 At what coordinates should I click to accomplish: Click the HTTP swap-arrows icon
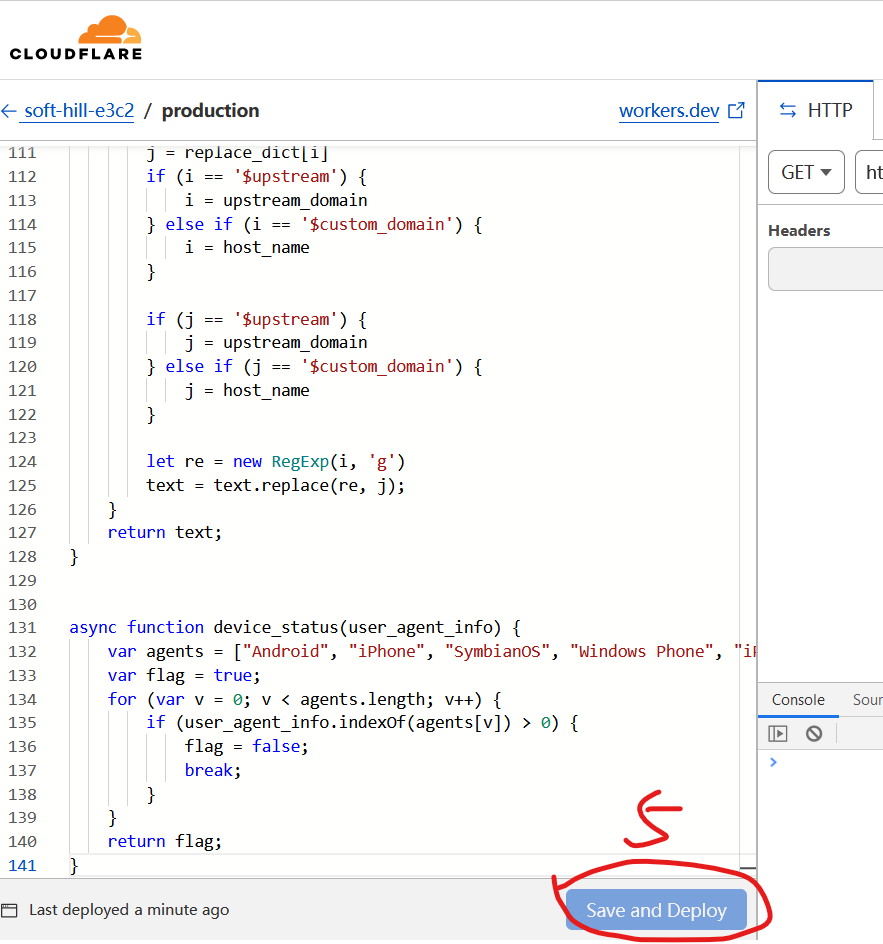pyautogui.click(x=788, y=111)
